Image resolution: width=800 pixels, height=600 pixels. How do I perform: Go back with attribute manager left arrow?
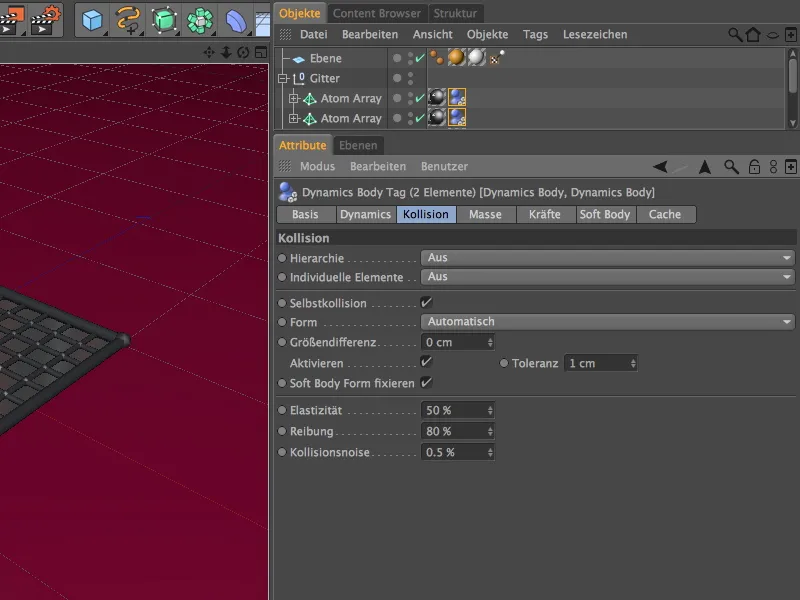[x=660, y=167]
